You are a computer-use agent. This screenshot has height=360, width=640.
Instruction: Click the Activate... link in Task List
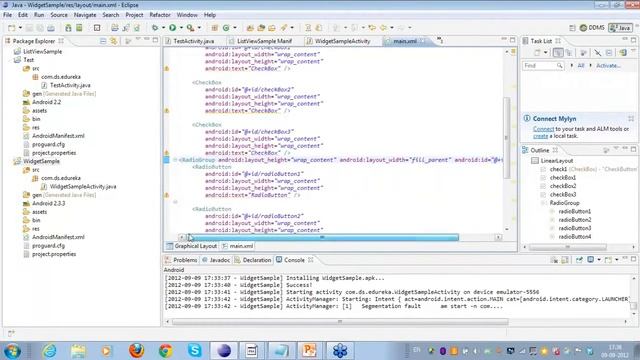coord(608,65)
